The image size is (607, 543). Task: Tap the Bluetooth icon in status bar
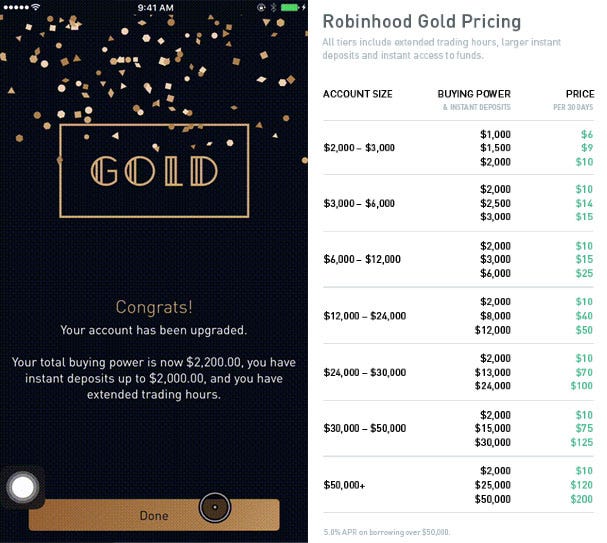tap(273, 7)
